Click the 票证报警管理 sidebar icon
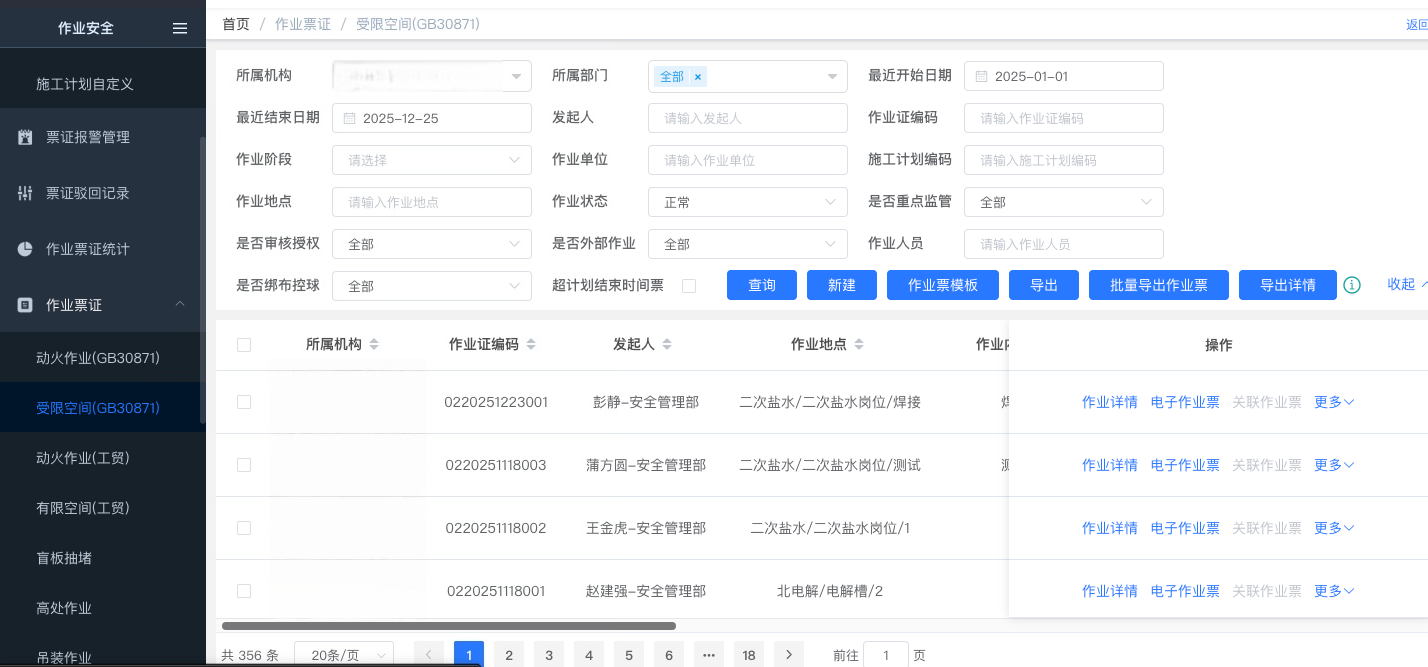This screenshot has height=667, width=1428. point(25,137)
